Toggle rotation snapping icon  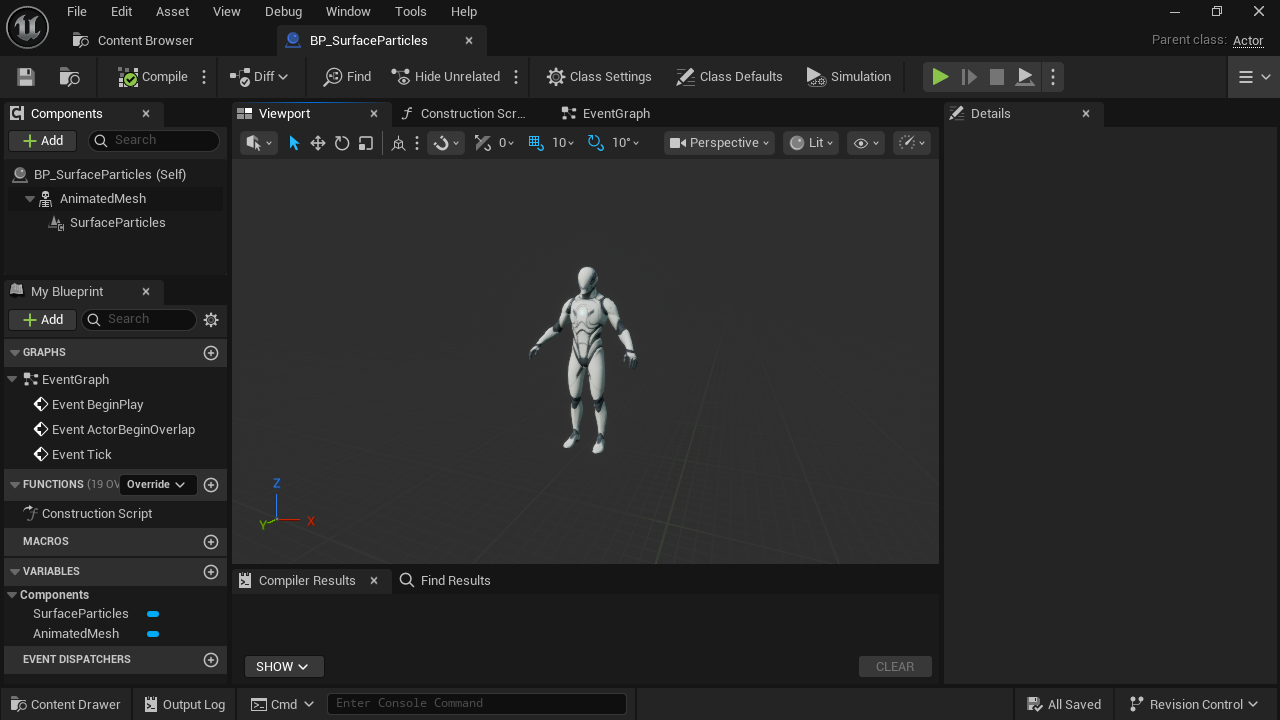click(x=596, y=143)
